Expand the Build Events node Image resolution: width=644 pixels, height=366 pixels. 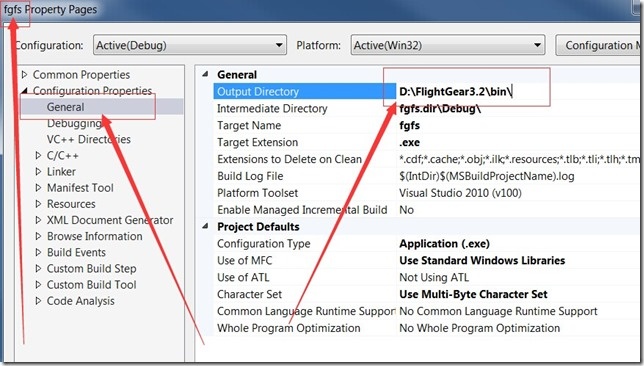click(x=38, y=252)
